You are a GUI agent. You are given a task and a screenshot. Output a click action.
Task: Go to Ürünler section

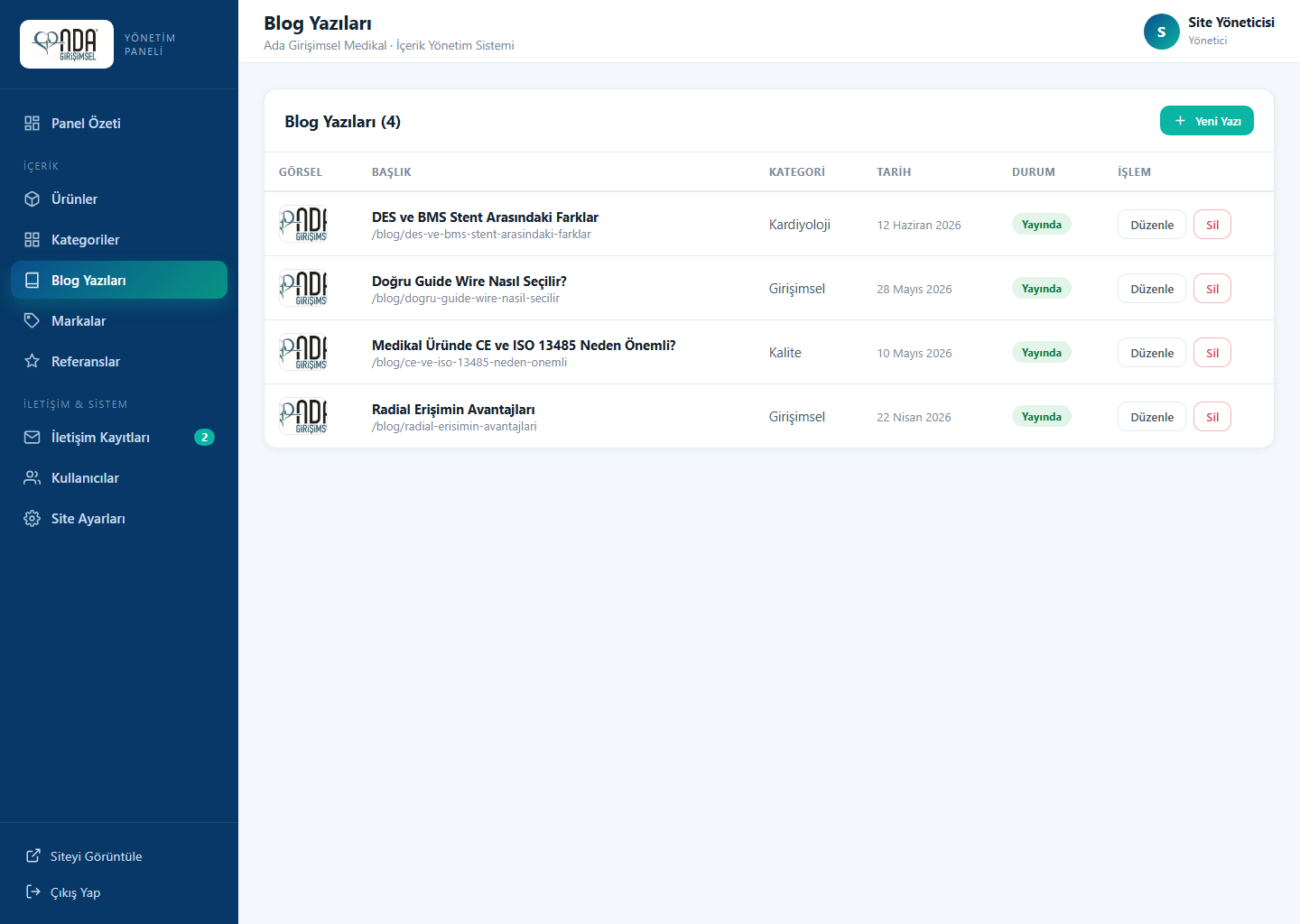click(x=119, y=199)
